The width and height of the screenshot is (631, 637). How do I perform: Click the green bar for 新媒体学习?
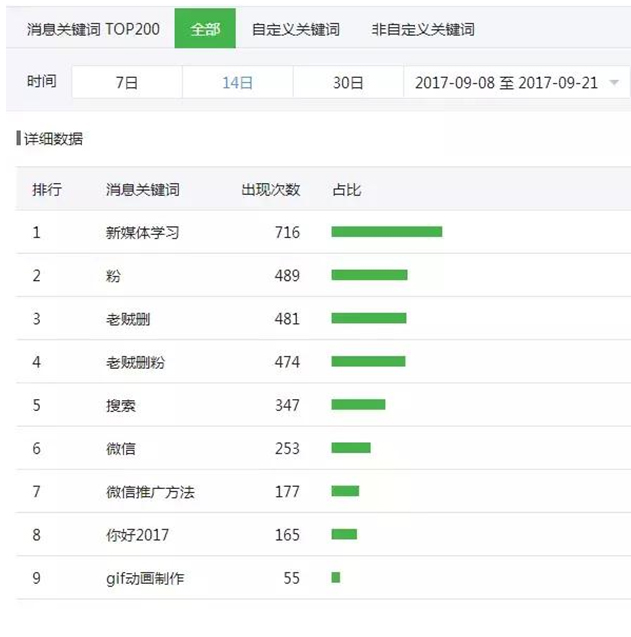[x=386, y=232]
